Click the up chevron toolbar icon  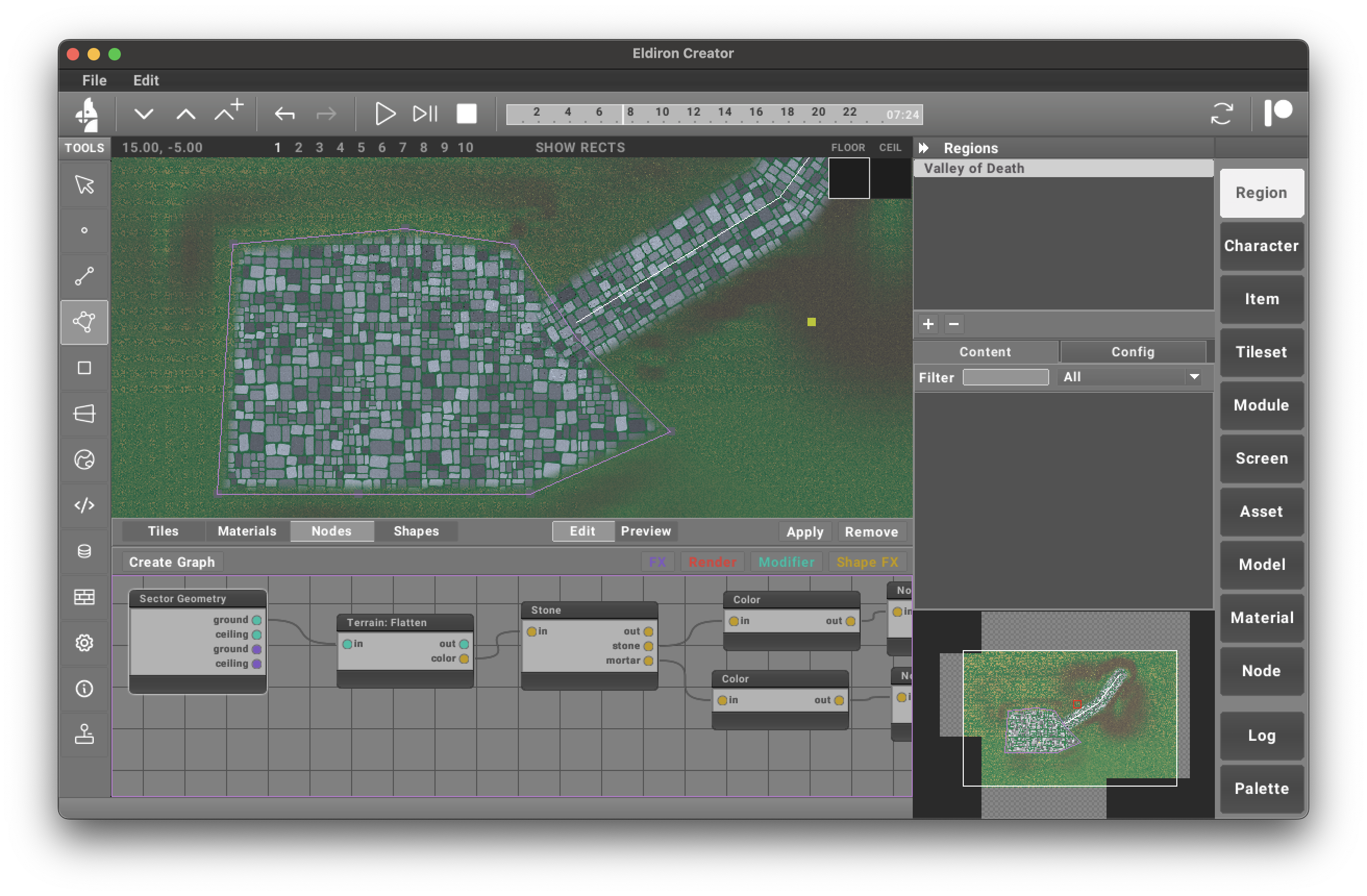pyautogui.click(x=185, y=114)
